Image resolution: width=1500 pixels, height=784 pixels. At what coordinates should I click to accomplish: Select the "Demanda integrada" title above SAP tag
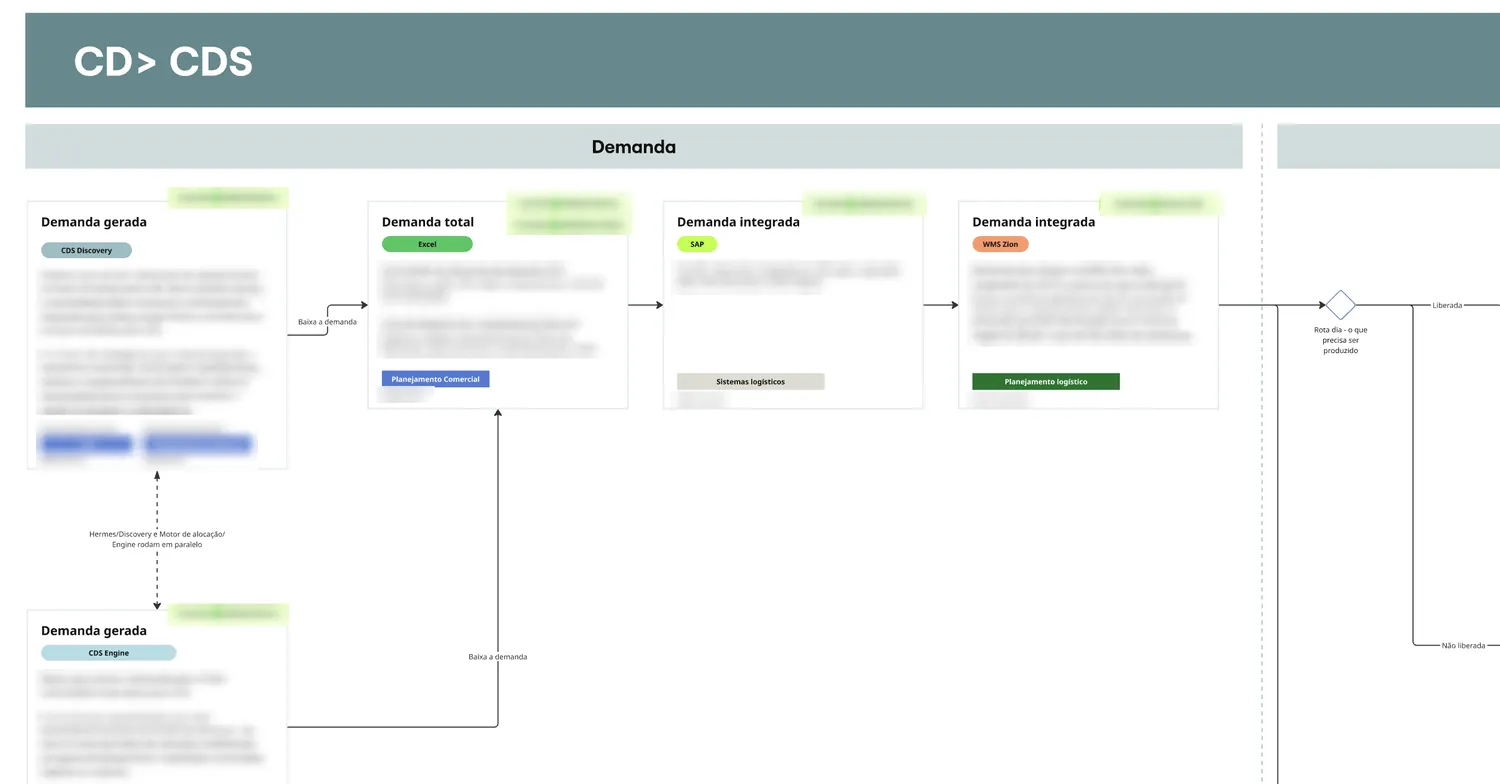tap(738, 222)
